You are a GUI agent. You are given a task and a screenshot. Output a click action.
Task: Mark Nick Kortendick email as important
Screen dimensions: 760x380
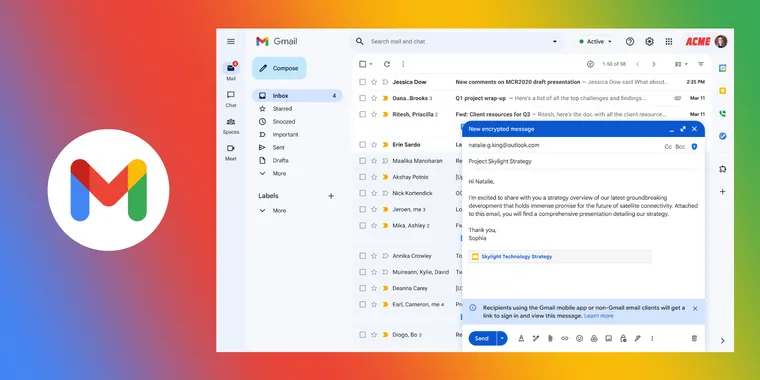click(385, 193)
